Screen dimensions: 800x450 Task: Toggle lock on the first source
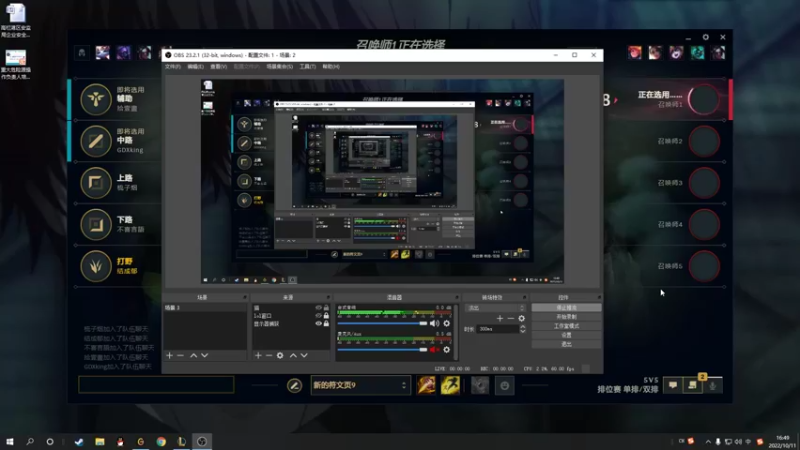tap(326, 308)
